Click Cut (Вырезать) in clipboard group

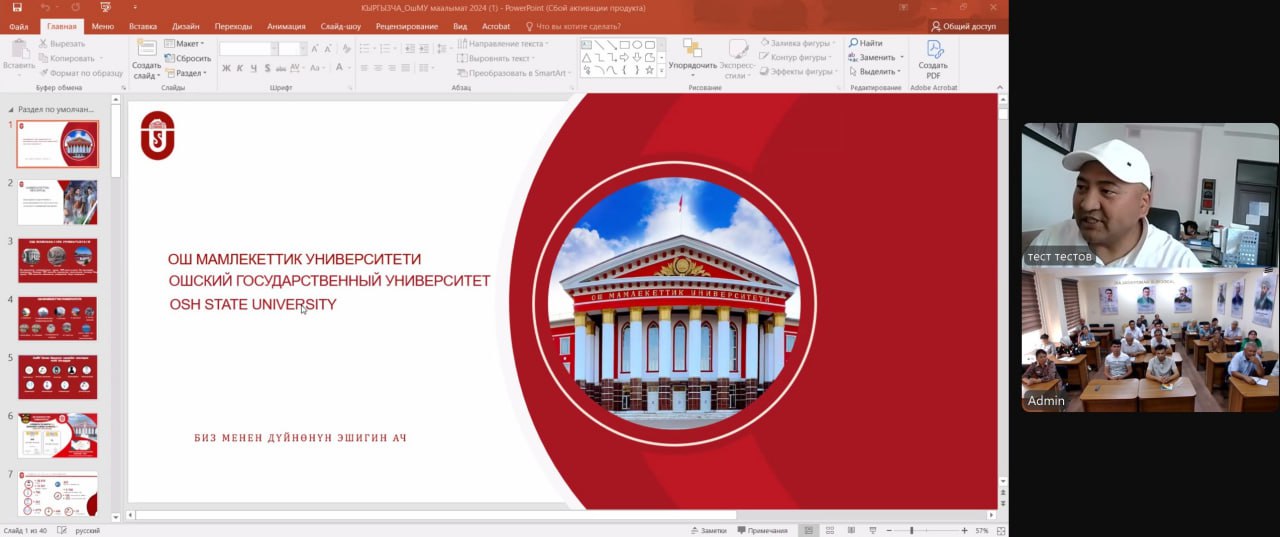[61, 44]
